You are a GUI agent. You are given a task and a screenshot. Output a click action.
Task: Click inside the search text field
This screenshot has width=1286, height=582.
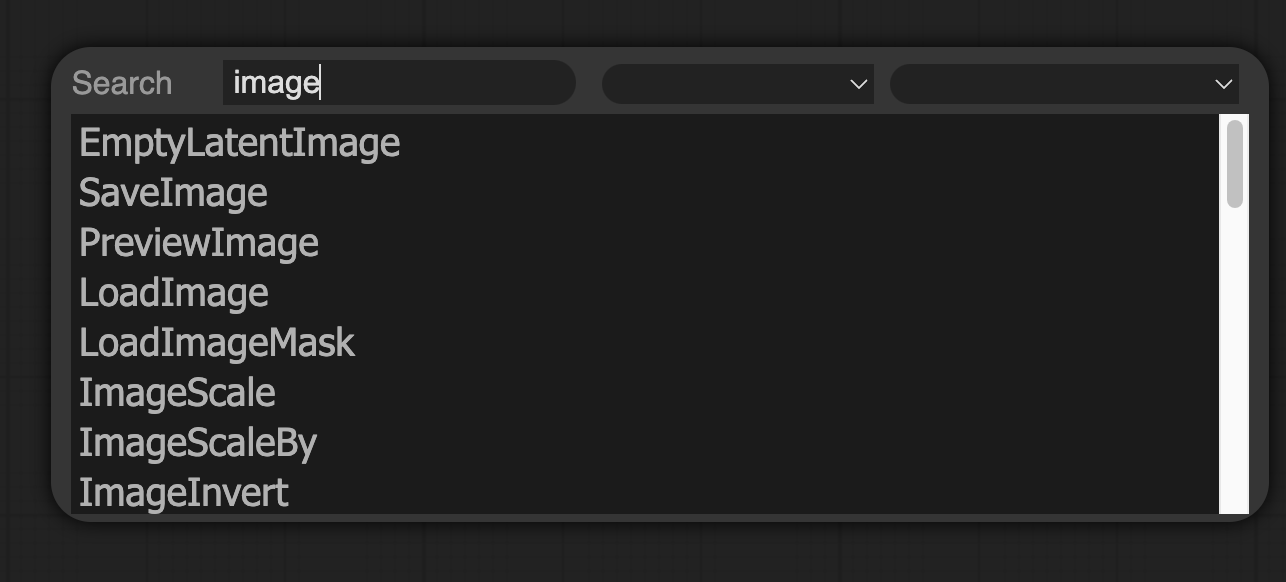click(400, 84)
